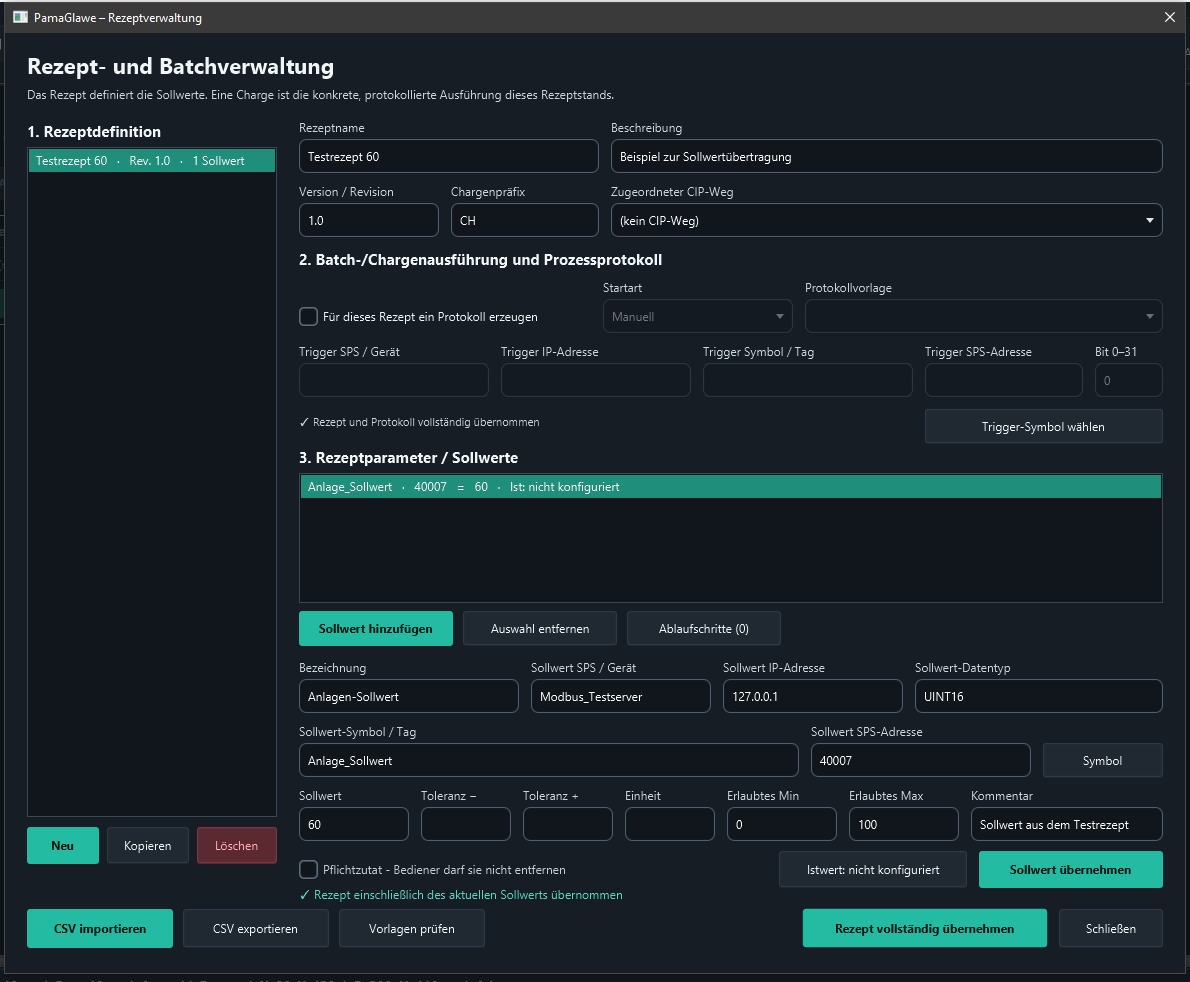Focus the Toleranz + field
Image resolution: width=1190 pixels, height=982 pixels.
[x=568, y=824]
